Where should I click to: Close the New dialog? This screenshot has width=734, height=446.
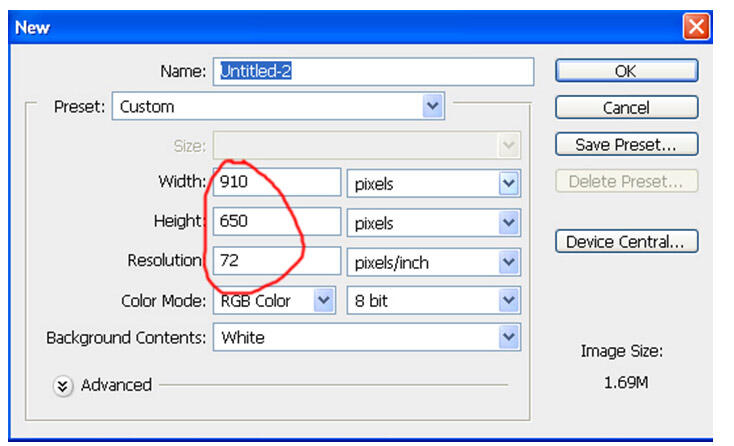(x=696, y=27)
